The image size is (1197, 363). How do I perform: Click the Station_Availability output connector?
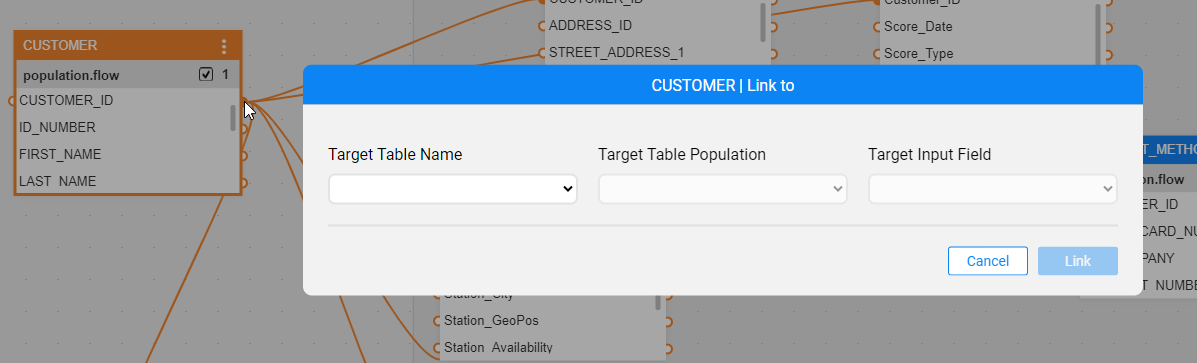(668, 349)
